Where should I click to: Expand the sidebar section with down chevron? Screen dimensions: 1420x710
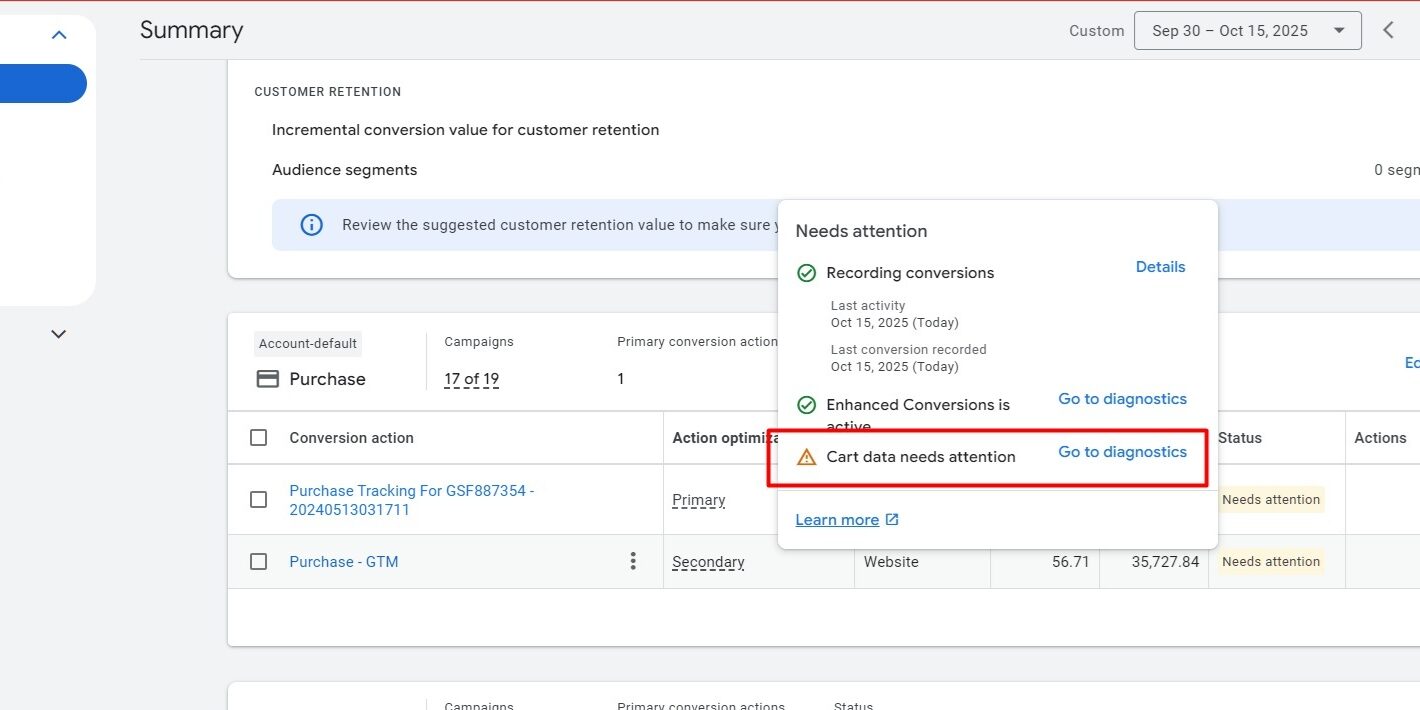coord(59,334)
